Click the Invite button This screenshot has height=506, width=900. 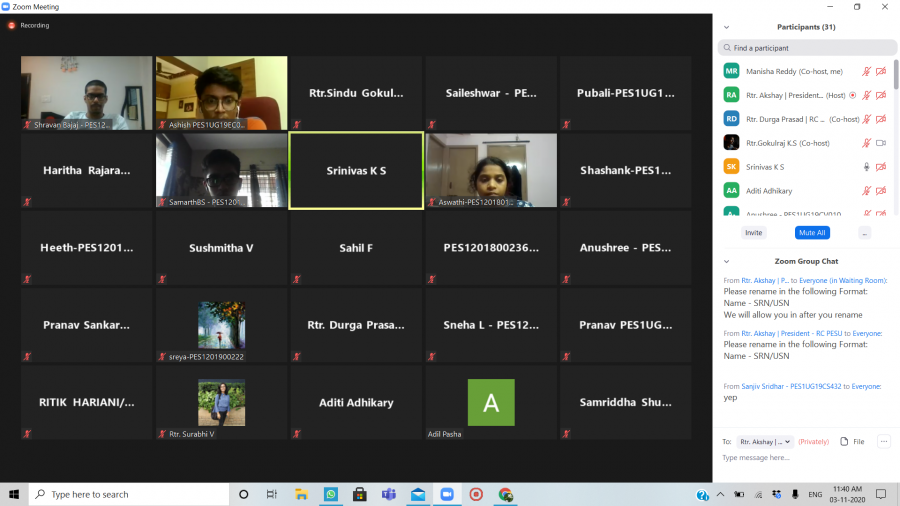click(x=754, y=233)
